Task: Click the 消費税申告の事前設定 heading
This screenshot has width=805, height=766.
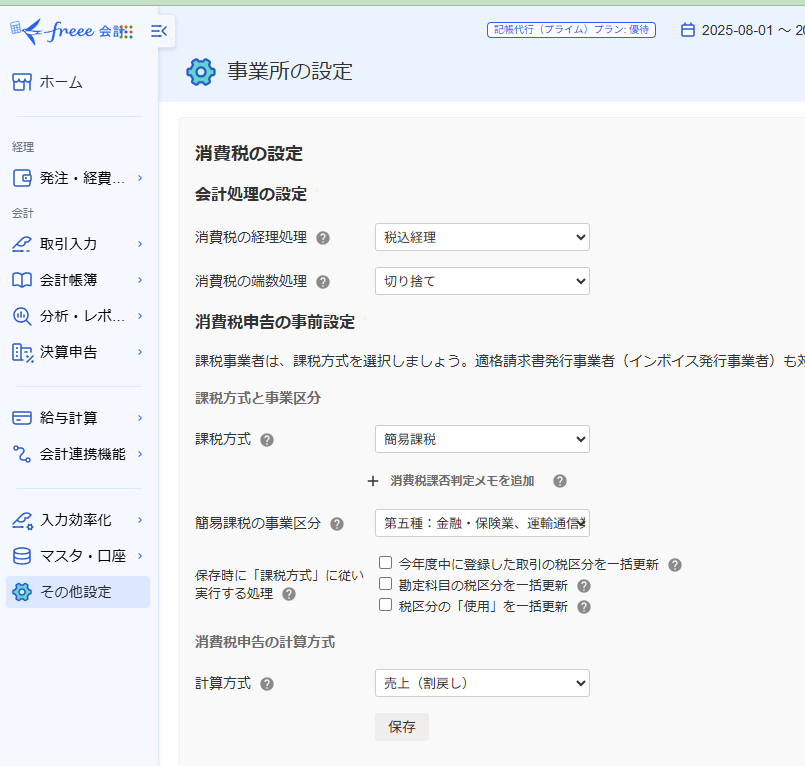Action: click(x=275, y=322)
